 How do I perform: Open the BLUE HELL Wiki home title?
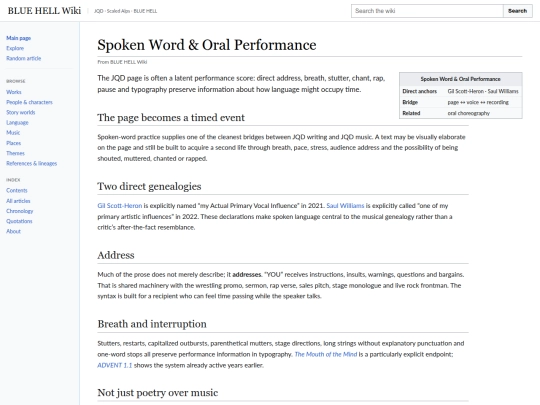click(44, 11)
